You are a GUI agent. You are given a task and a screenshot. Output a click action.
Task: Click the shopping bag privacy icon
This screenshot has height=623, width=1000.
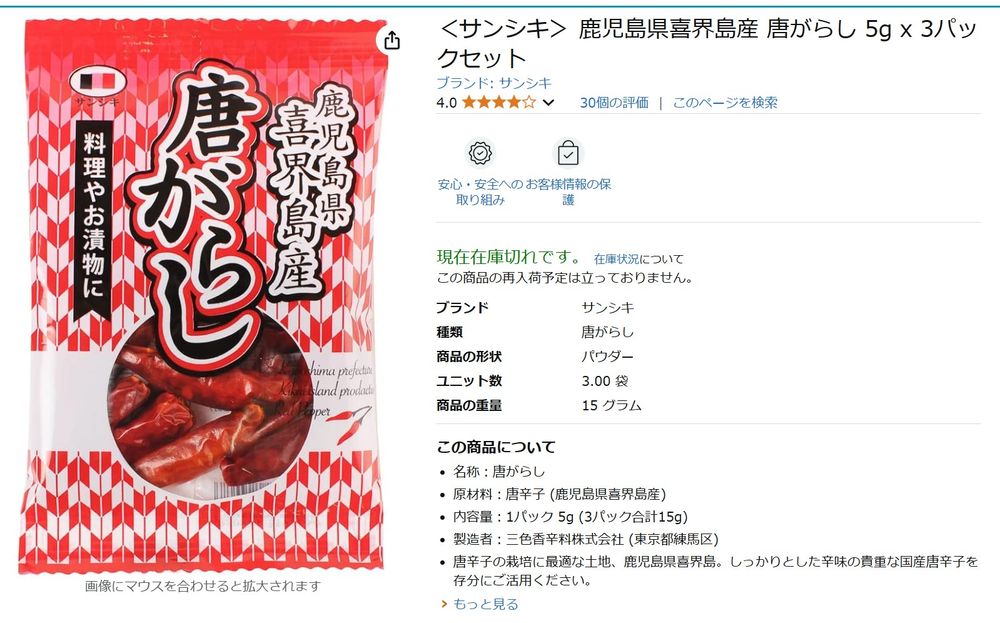tap(568, 153)
